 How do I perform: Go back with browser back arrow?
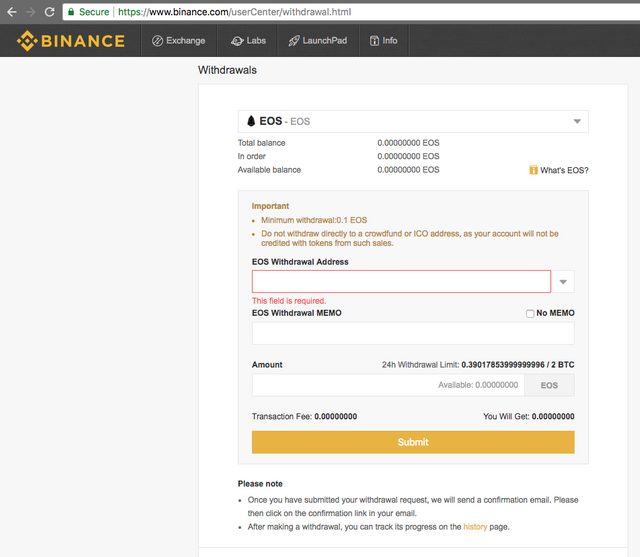click(12, 12)
